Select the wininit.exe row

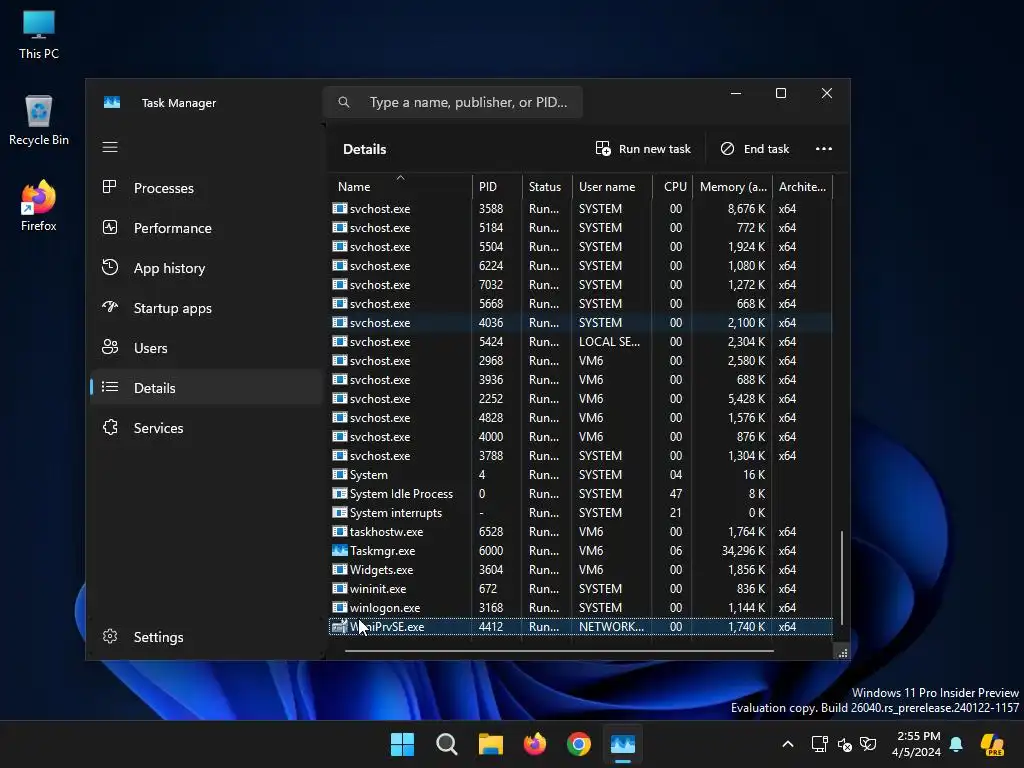[x=581, y=588]
